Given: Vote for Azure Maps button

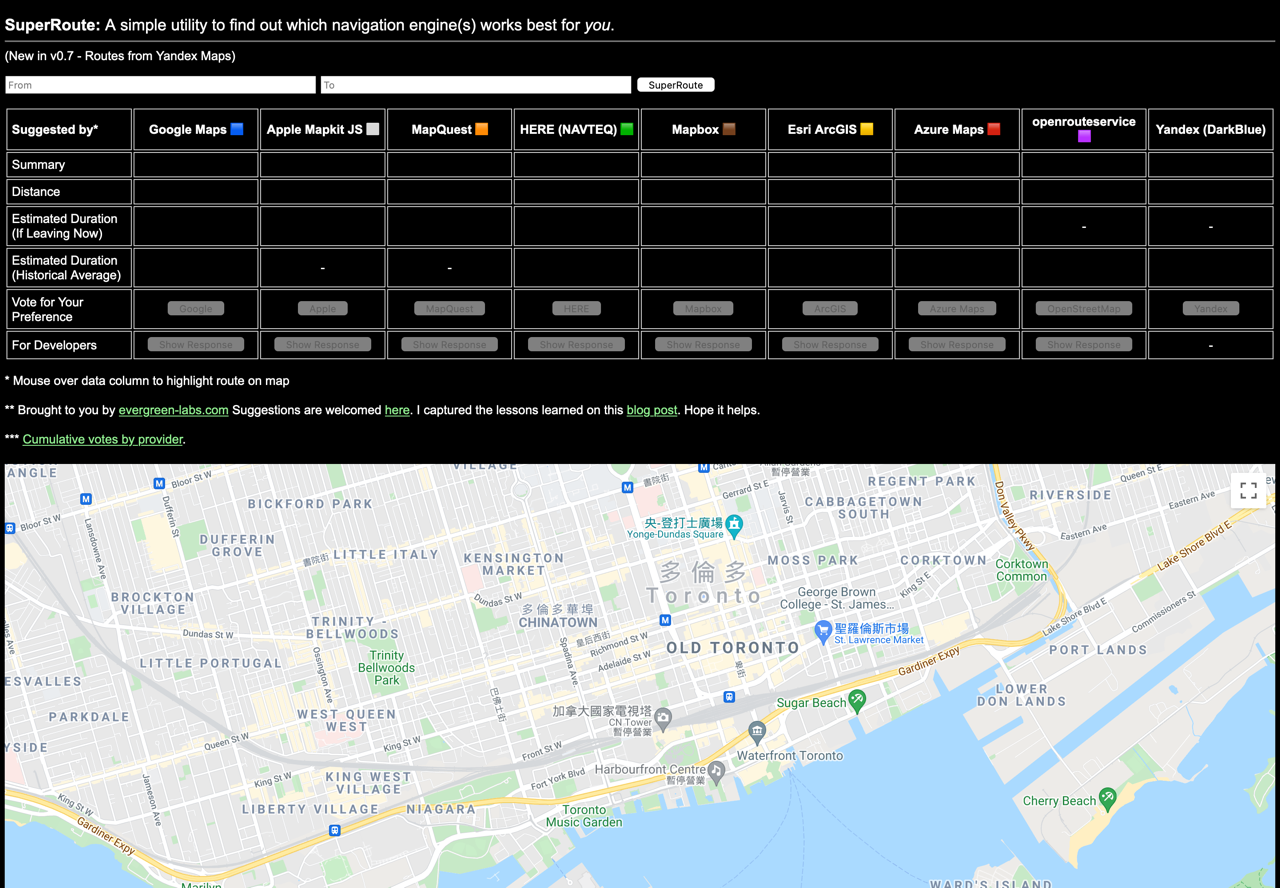Looking at the screenshot, I should click(957, 309).
